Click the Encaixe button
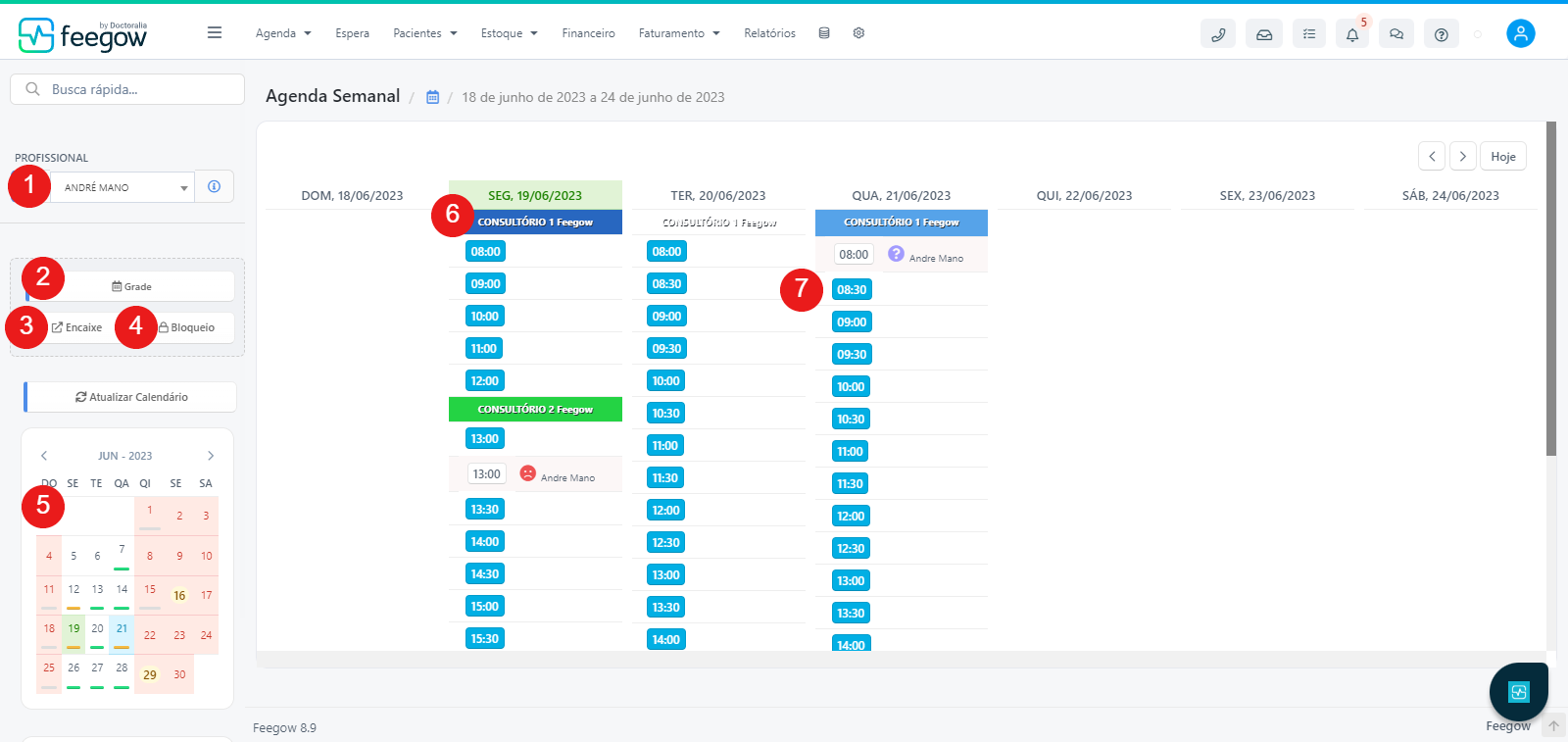 pos(76,327)
